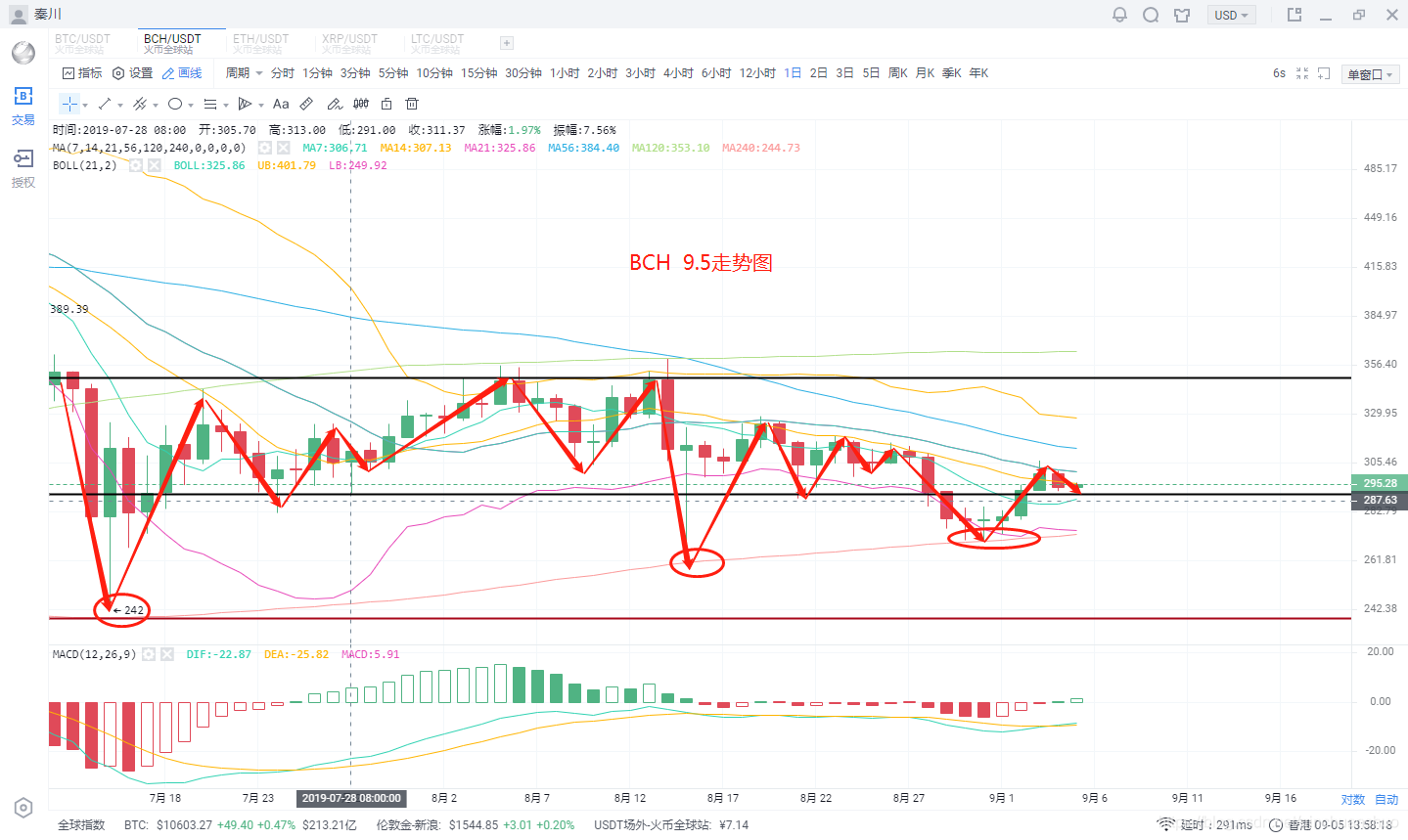This screenshot has width=1408, height=840.
Task: Select the ellipse shape tool
Action: (x=175, y=104)
